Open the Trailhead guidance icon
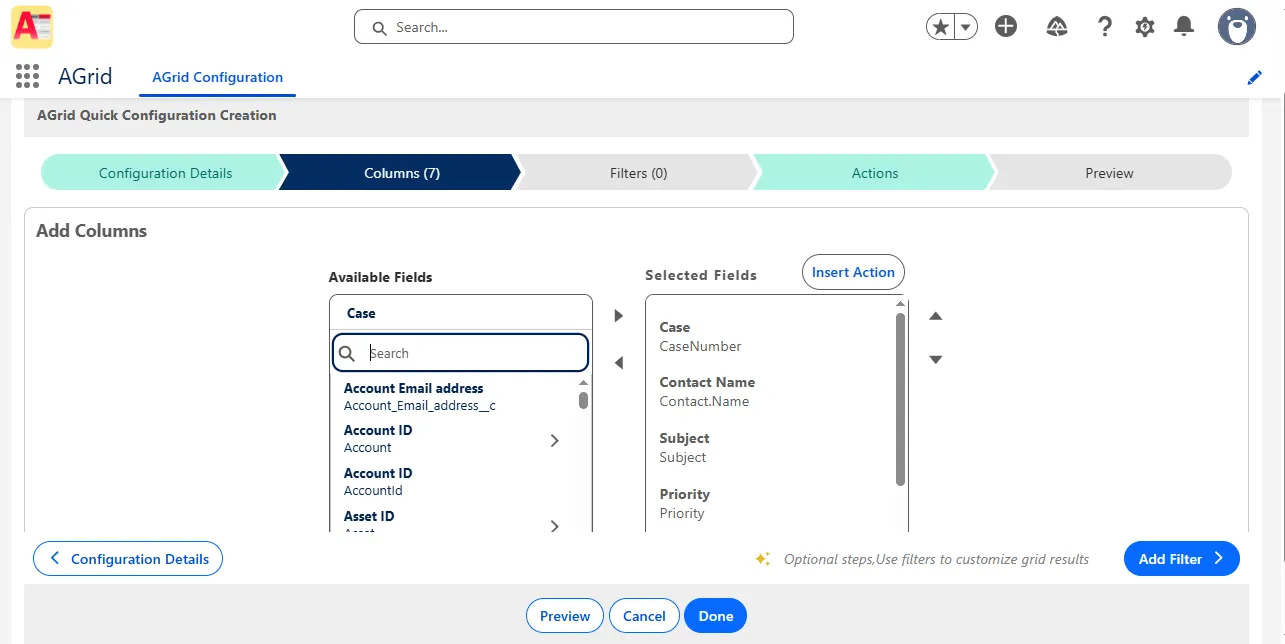Image resolution: width=1285 pixels, height=644 pixels. click(1057, 27)
